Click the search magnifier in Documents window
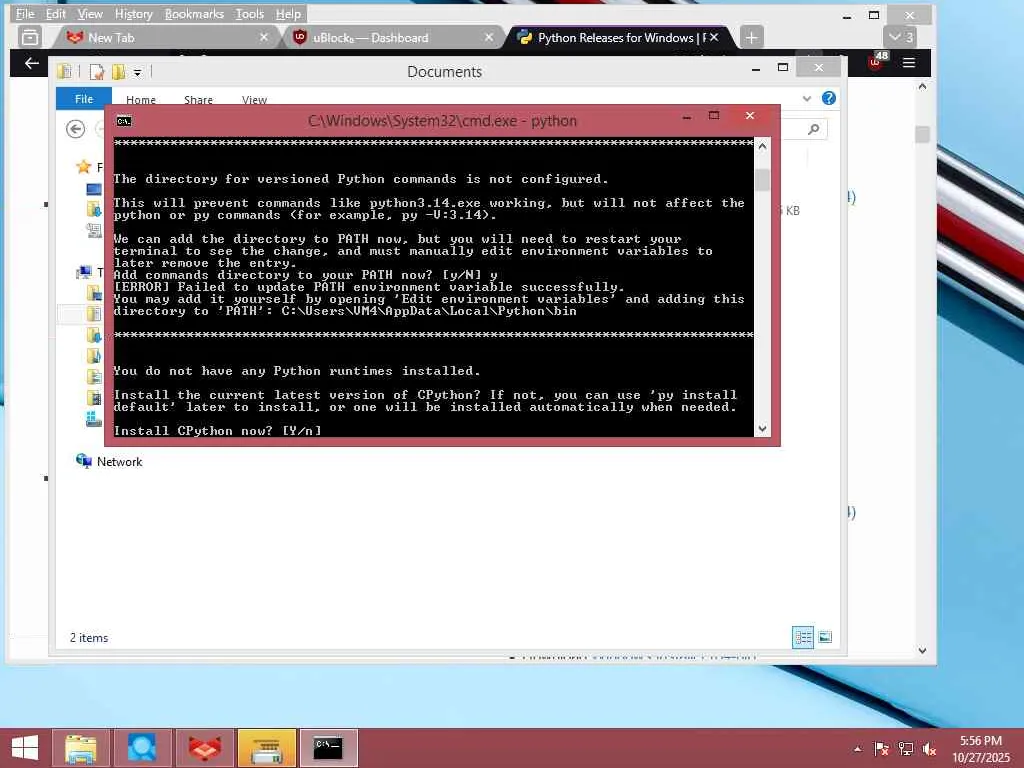This screenshot has height=768, width=1024. (814, 129)
